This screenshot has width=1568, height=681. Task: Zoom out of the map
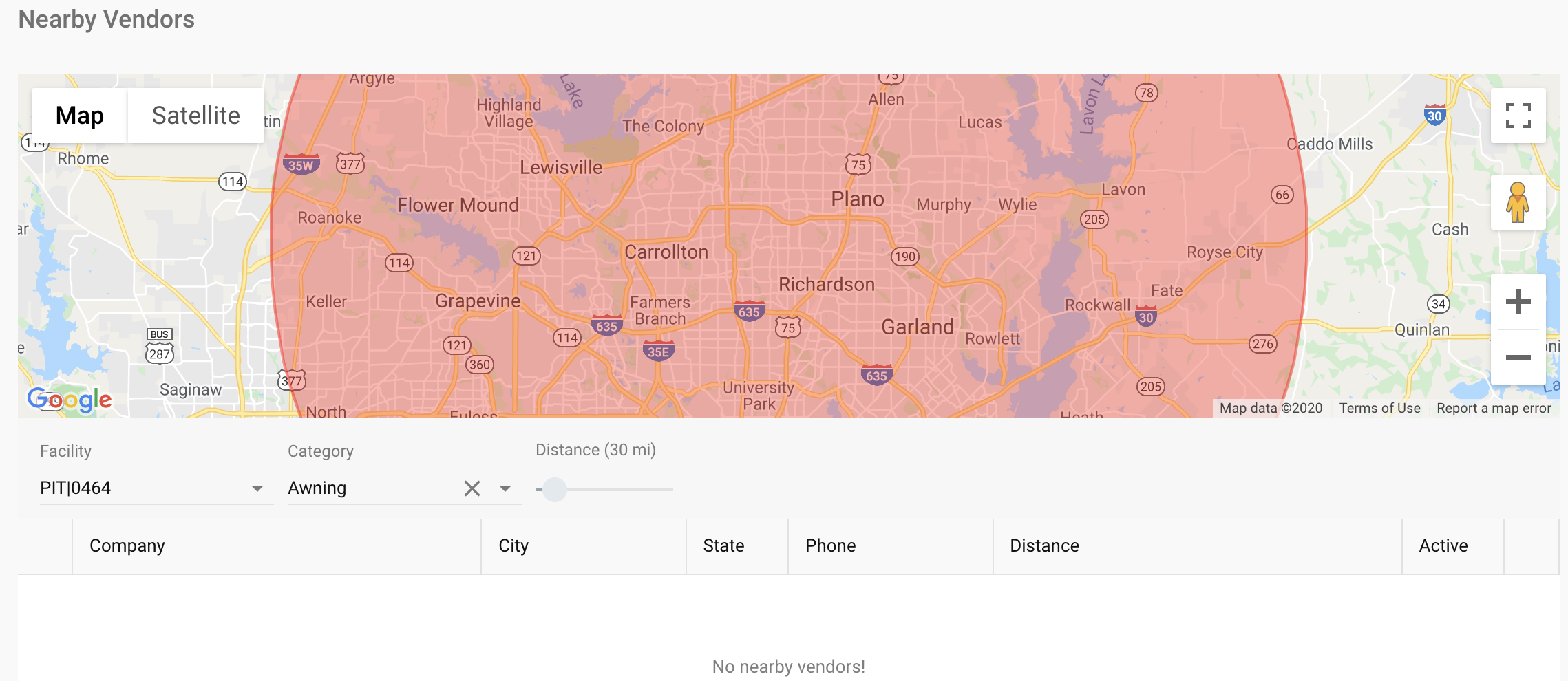click(x=1518, y=358)
